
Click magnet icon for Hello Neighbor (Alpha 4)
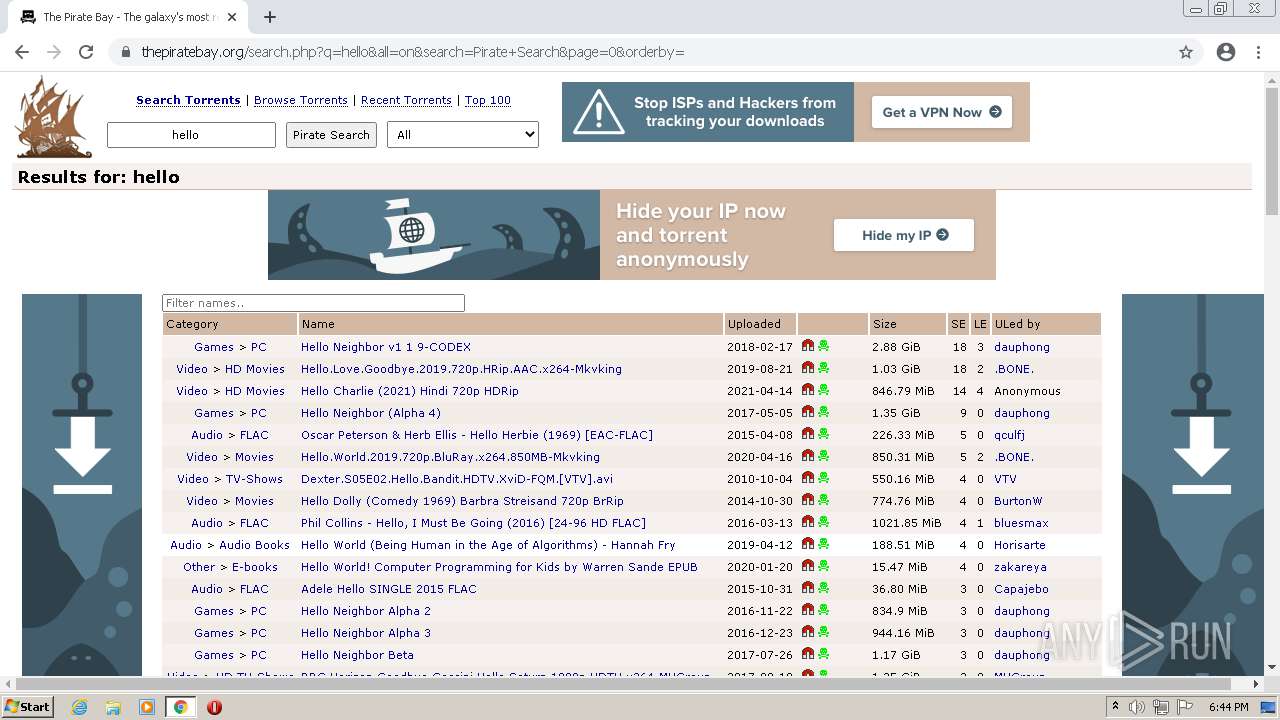pyautogui.click(x=808, y=412)
